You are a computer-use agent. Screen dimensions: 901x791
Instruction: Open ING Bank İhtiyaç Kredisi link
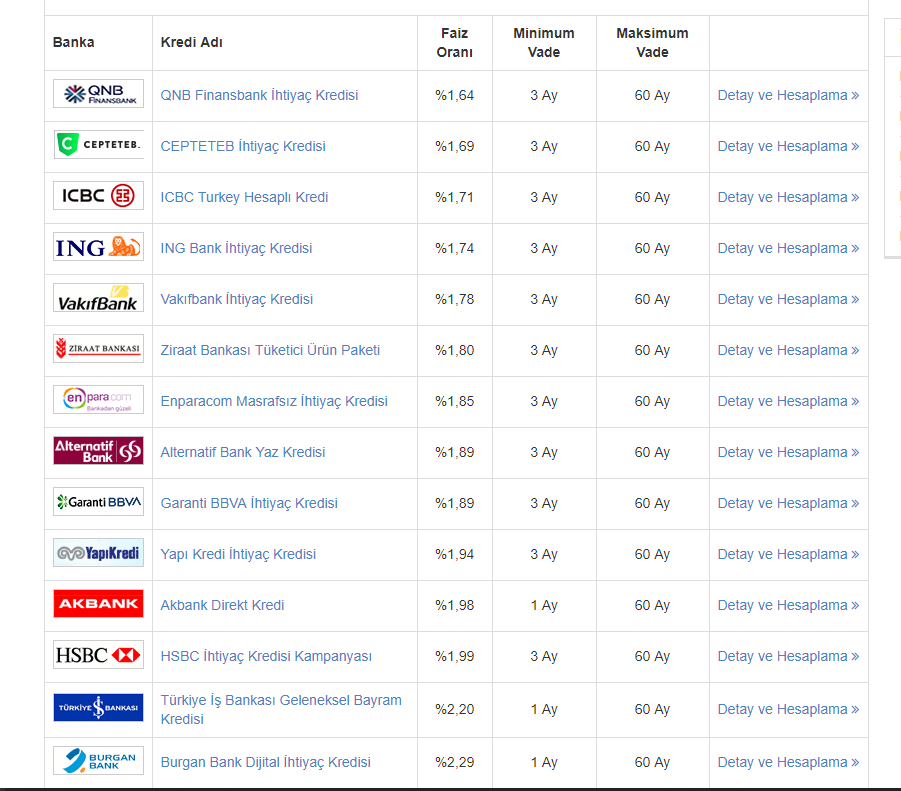pyautogui.click(x=236, y=248)
